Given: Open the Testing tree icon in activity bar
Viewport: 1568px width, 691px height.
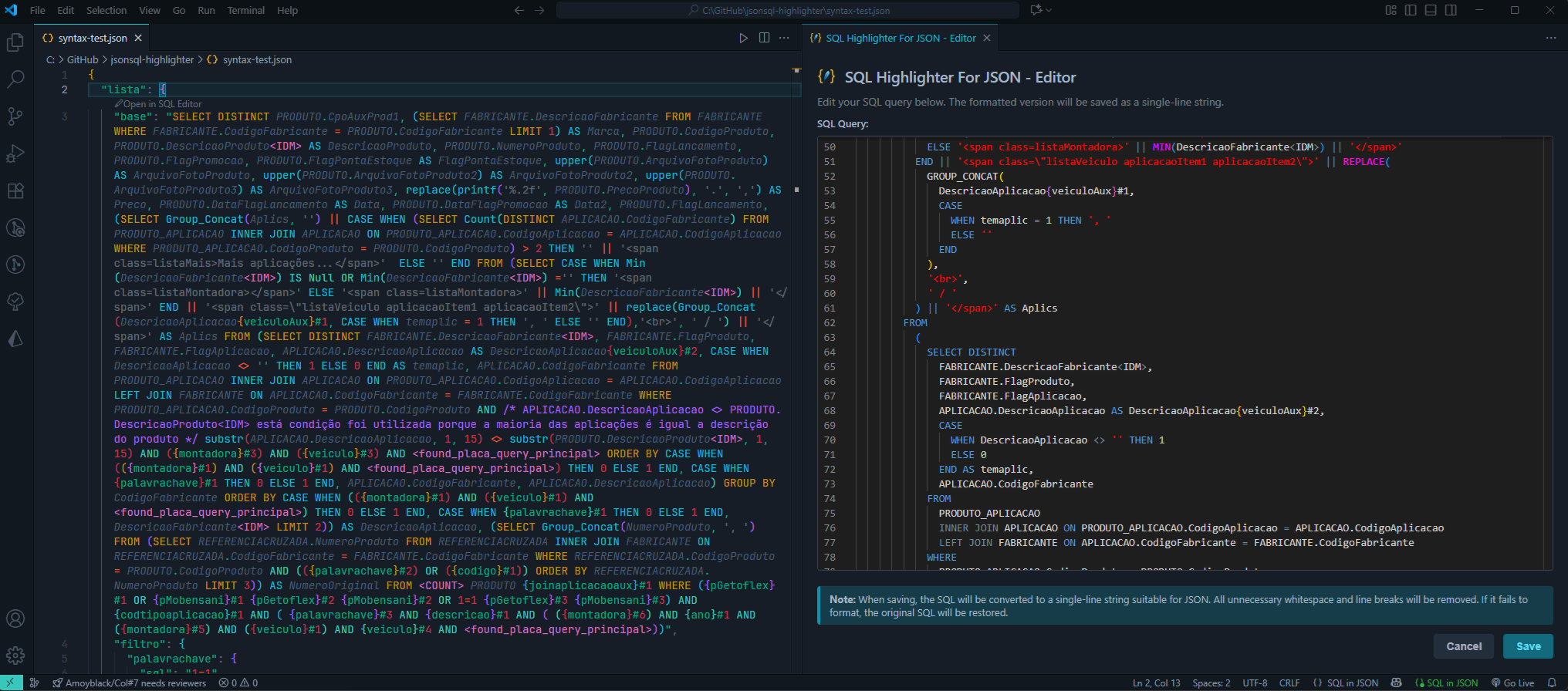Looking at the screenshot, I should click(x=15, y=302).
